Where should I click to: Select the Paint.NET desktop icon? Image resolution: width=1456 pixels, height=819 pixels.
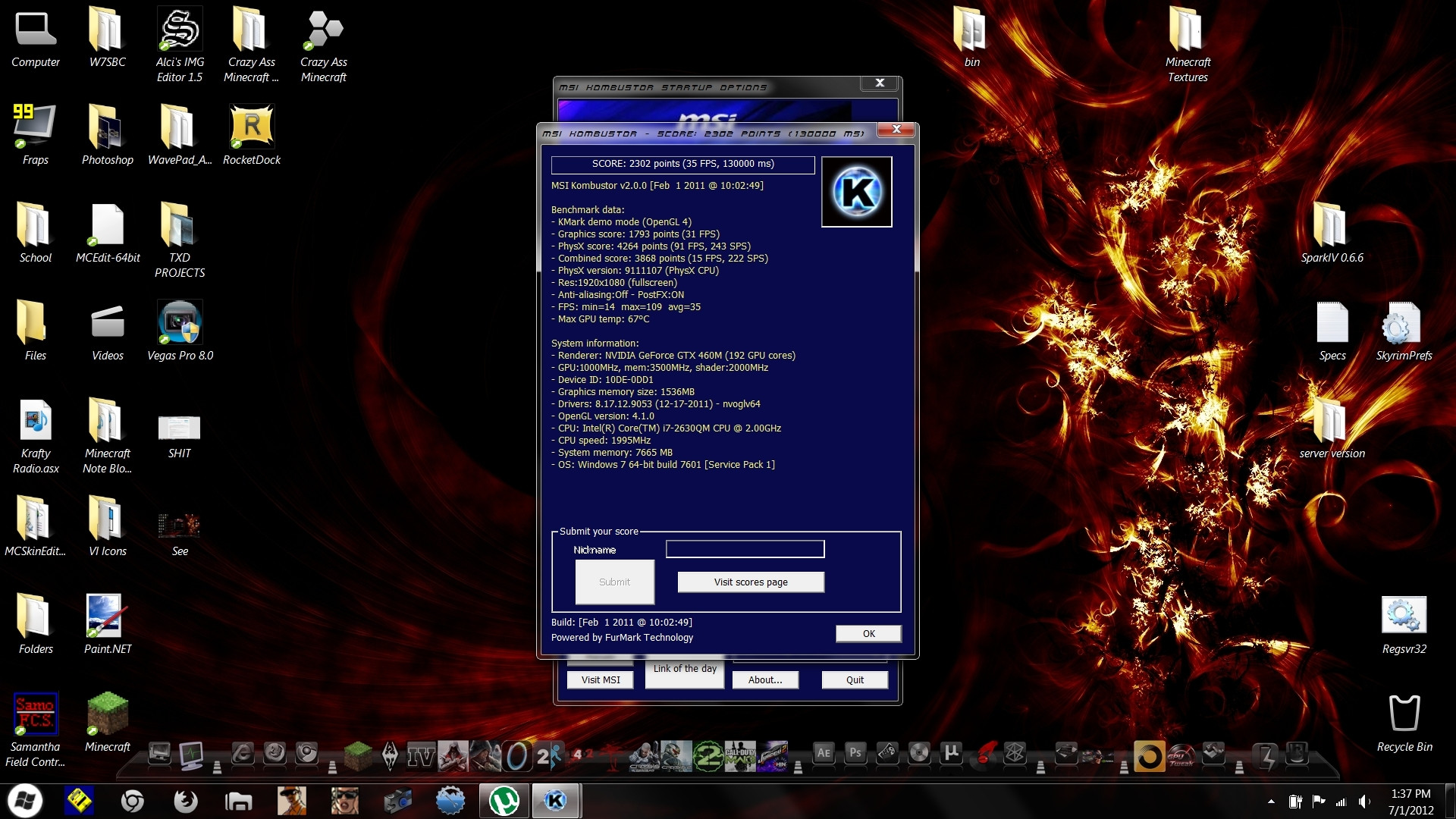pyautogui.click(x=108, y=623)
